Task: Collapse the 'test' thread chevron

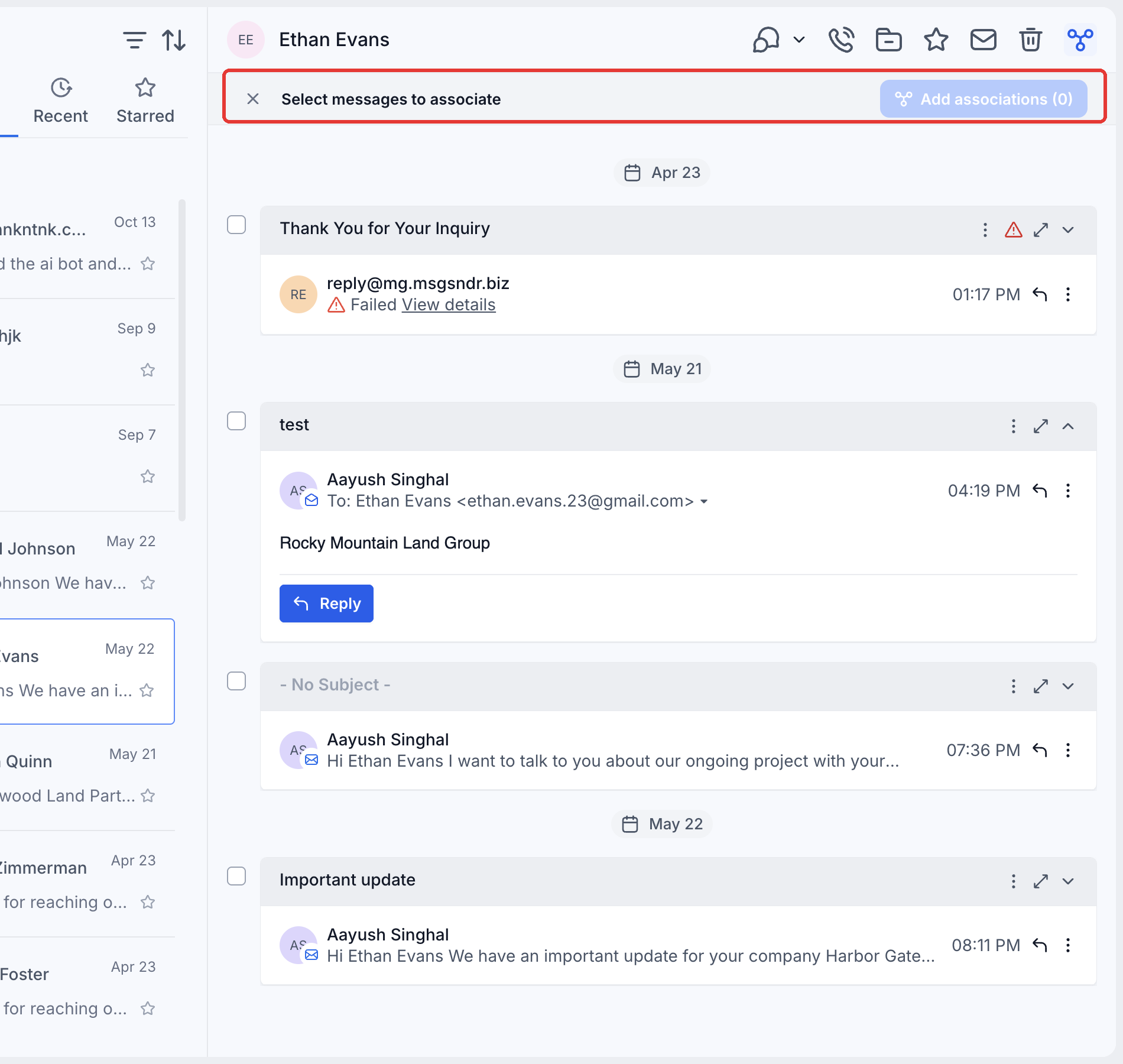Action: [x=1068, y=426]
